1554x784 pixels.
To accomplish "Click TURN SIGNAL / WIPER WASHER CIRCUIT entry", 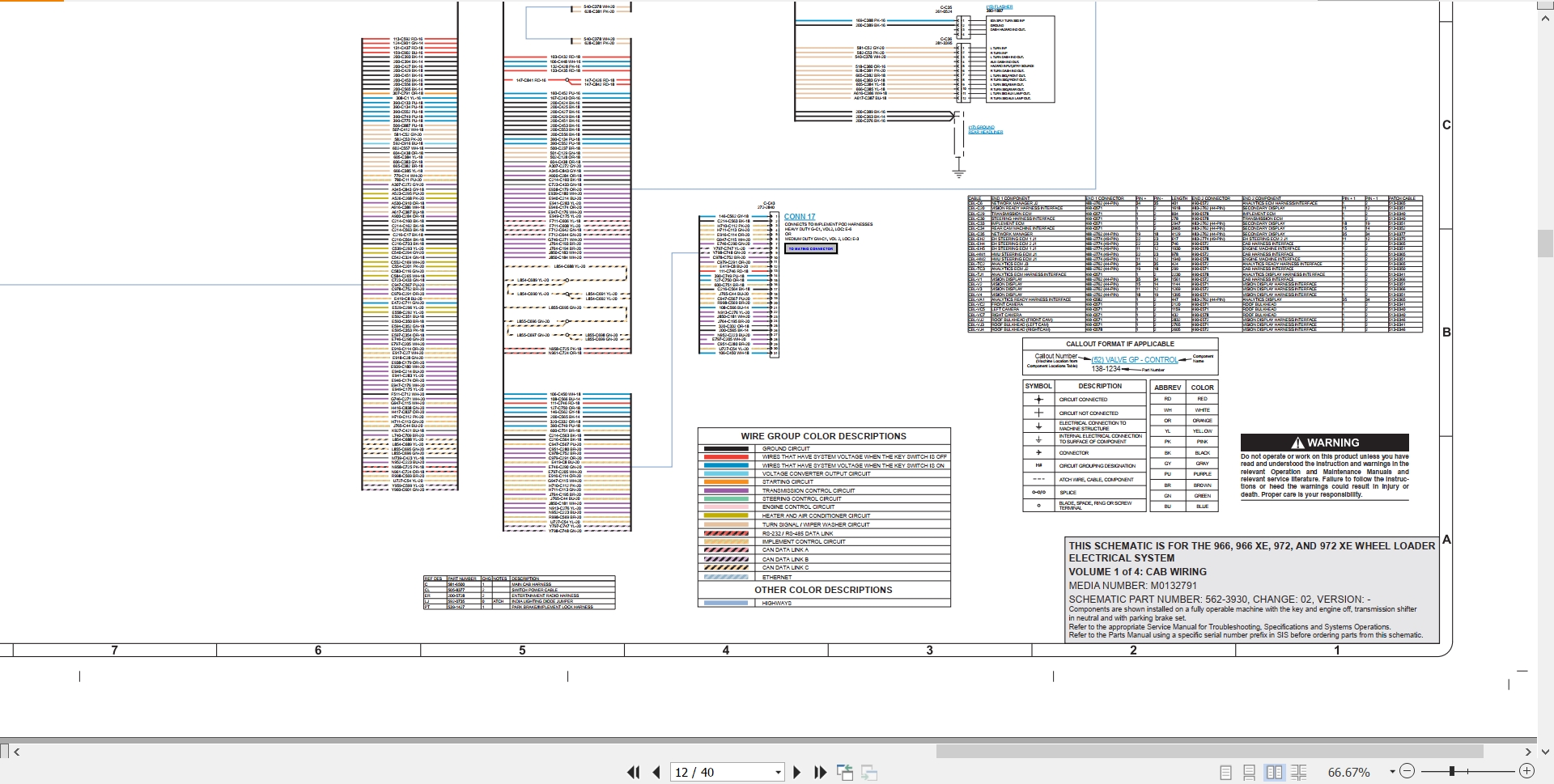I will (x=816, y=524).
